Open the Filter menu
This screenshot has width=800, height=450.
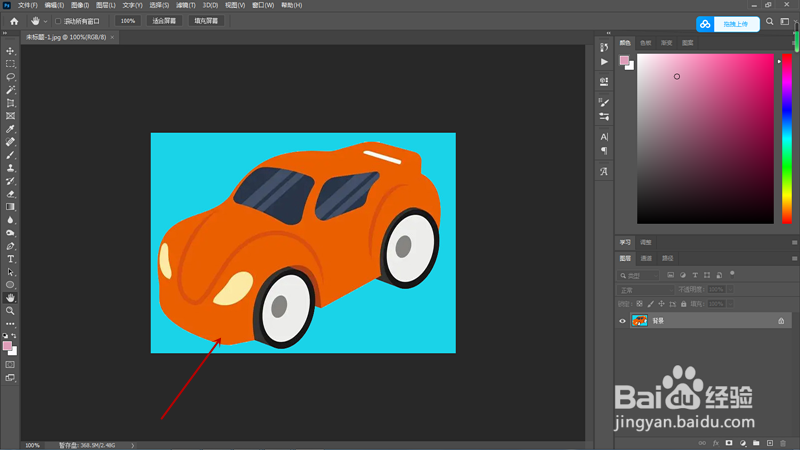[x=186, y=5]
